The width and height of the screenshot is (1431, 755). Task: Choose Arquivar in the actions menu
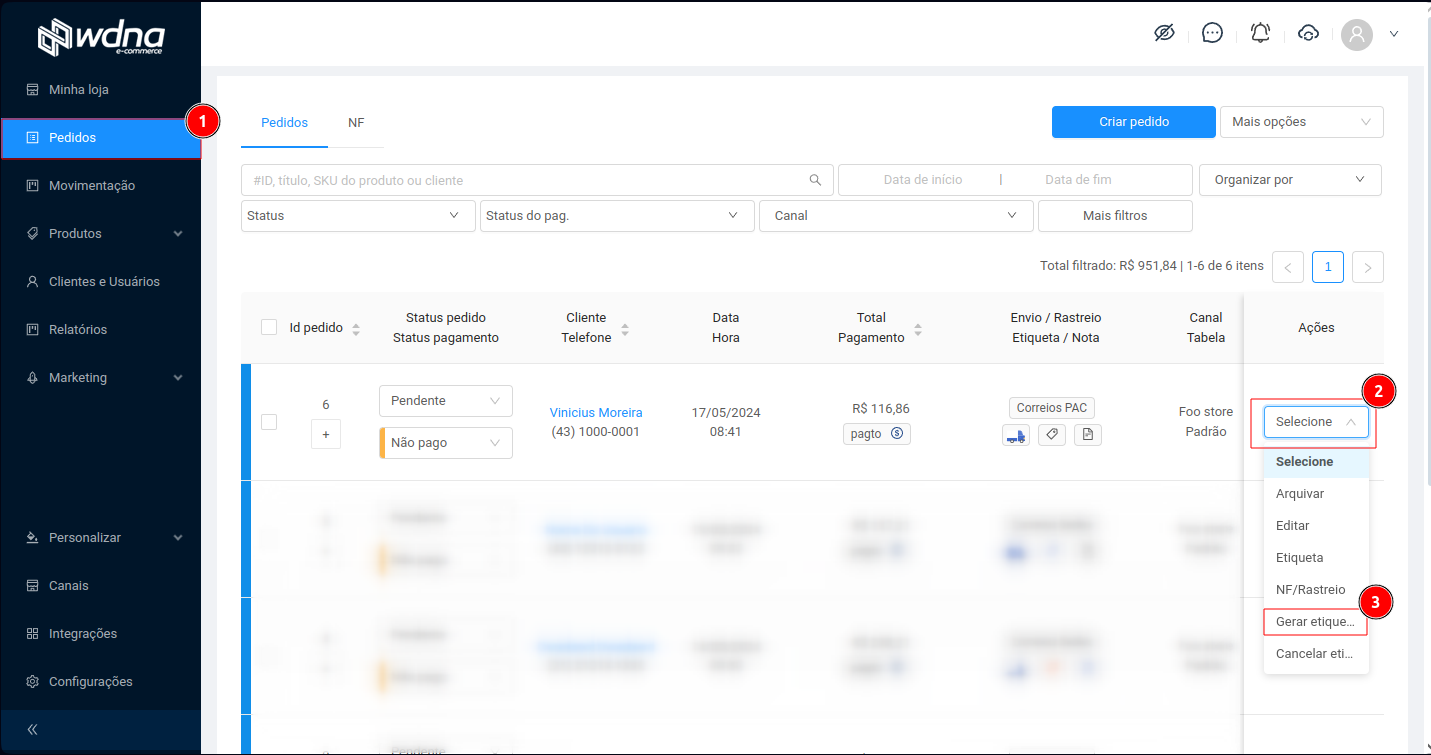coord(1316,494)
